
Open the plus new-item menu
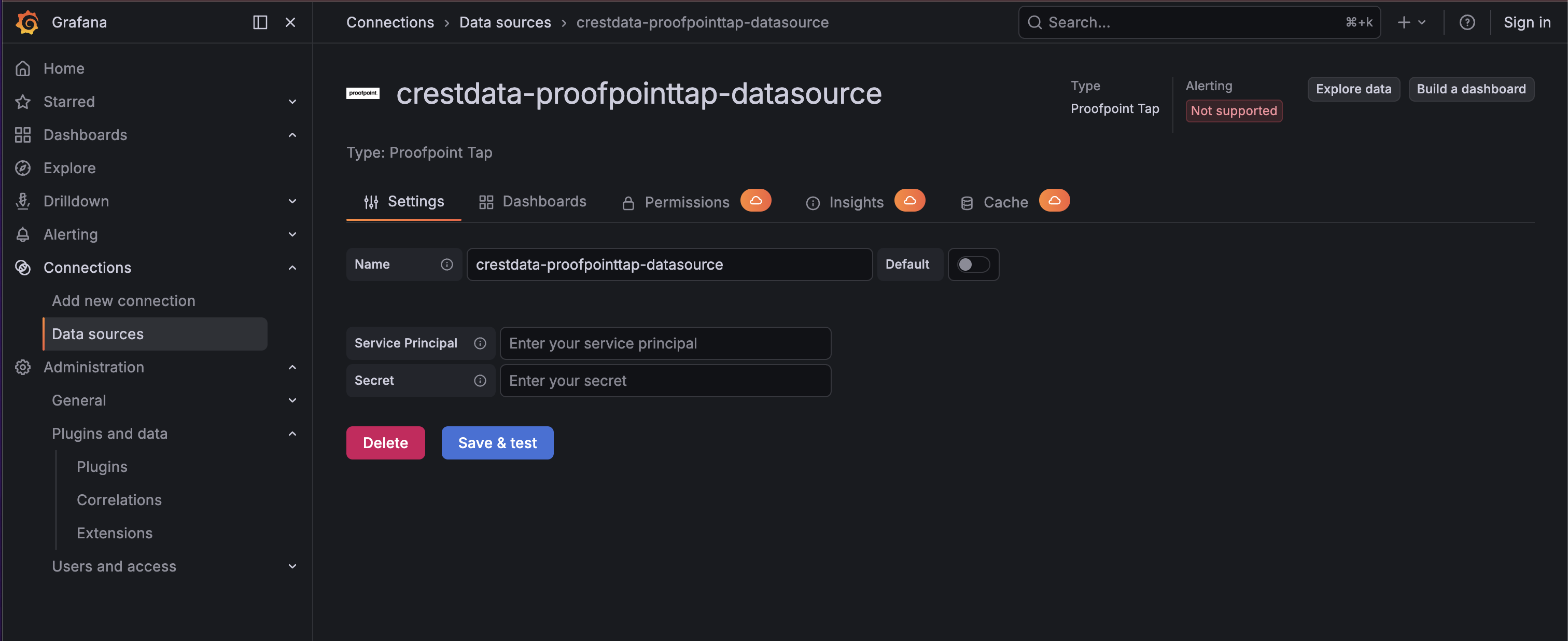coord(1411,22)
